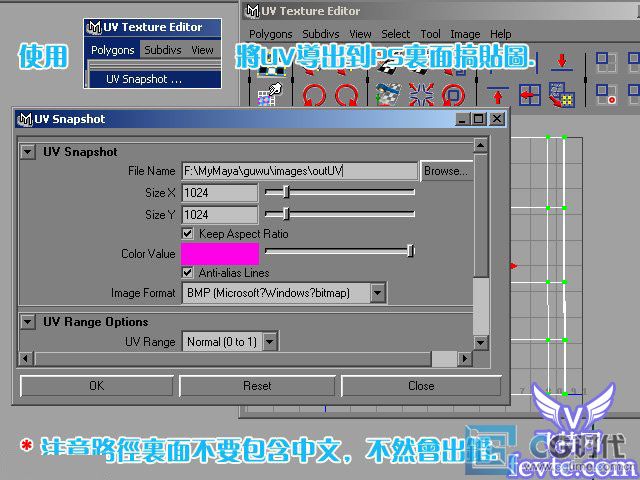
Task: Click the four red inward arrows icon
Action: tap(421, 95)
